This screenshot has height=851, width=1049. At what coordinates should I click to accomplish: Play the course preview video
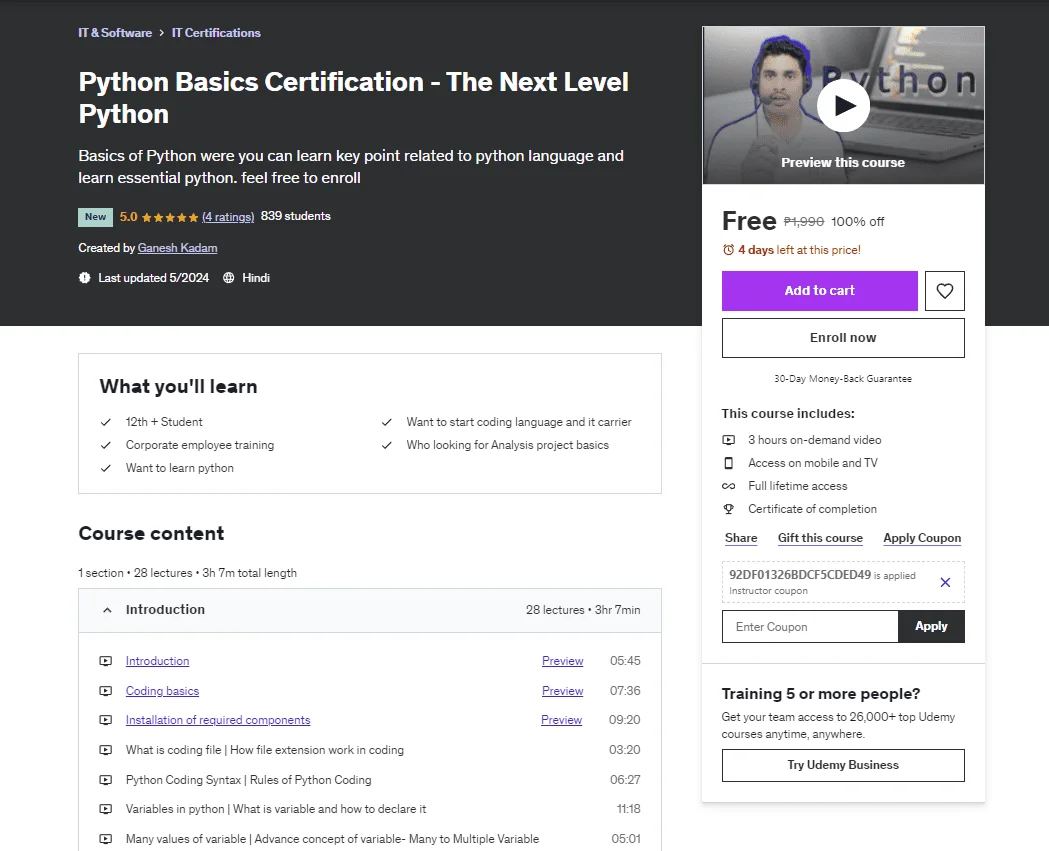coord(843,105)
